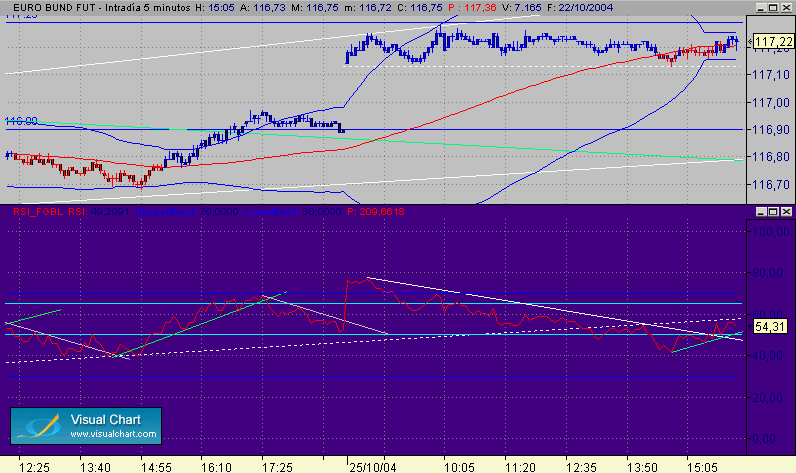
Task: Click the 'EURO BUND FUT - Intradía 5 minutos' title
Action: pos(102,8)
